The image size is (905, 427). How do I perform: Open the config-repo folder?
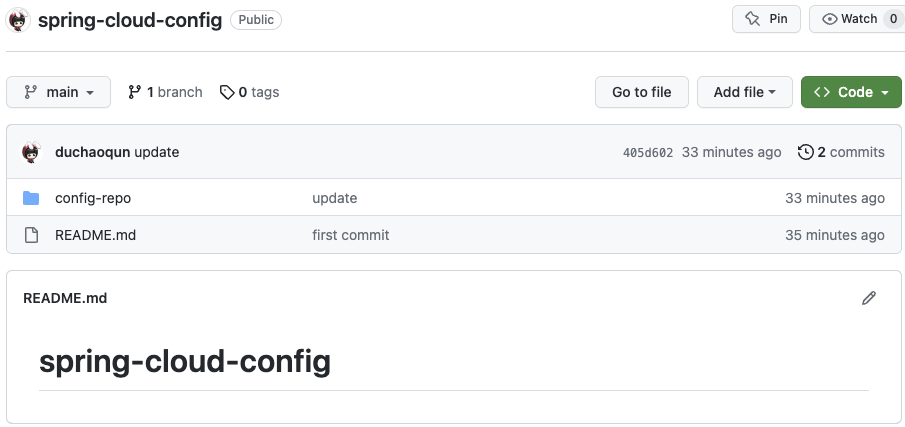click(x=93, y=198)
